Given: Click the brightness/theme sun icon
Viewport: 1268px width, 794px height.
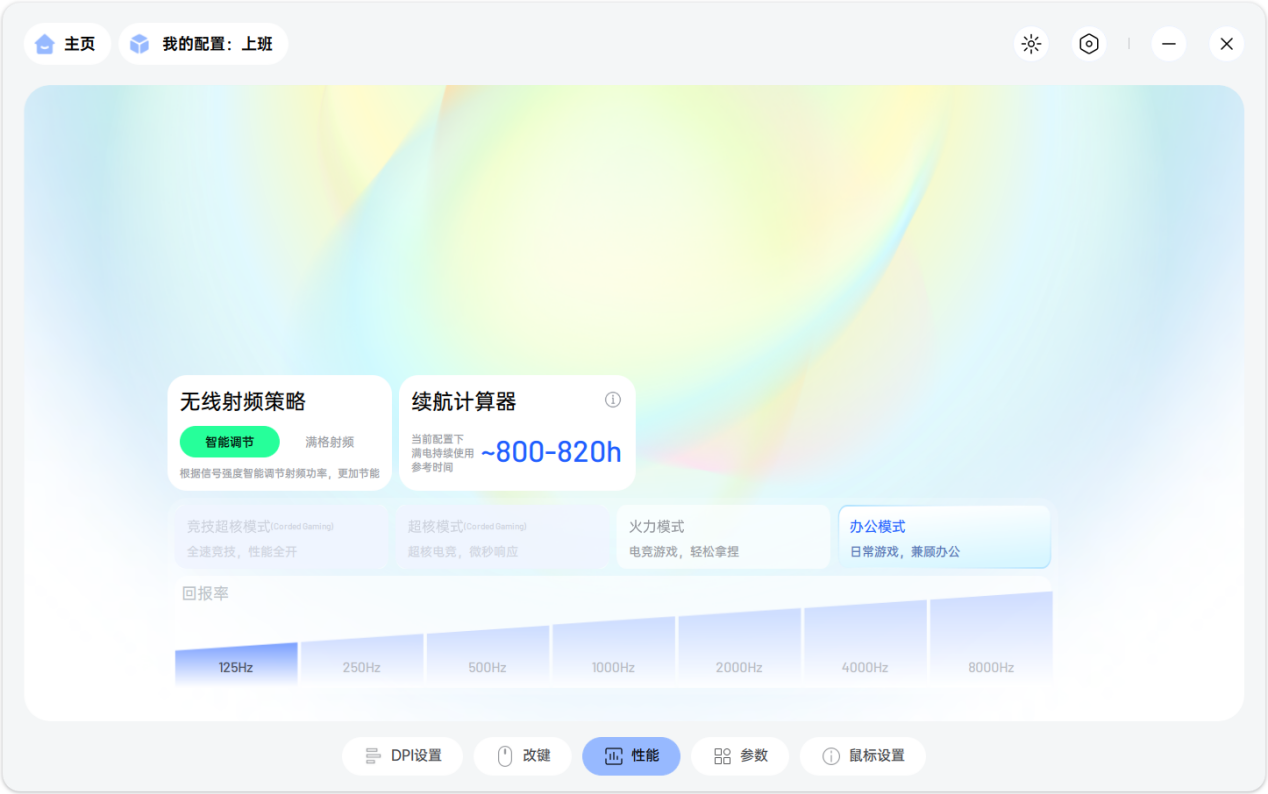Looking at the screenshot, I should click(x=1031, y=44).
